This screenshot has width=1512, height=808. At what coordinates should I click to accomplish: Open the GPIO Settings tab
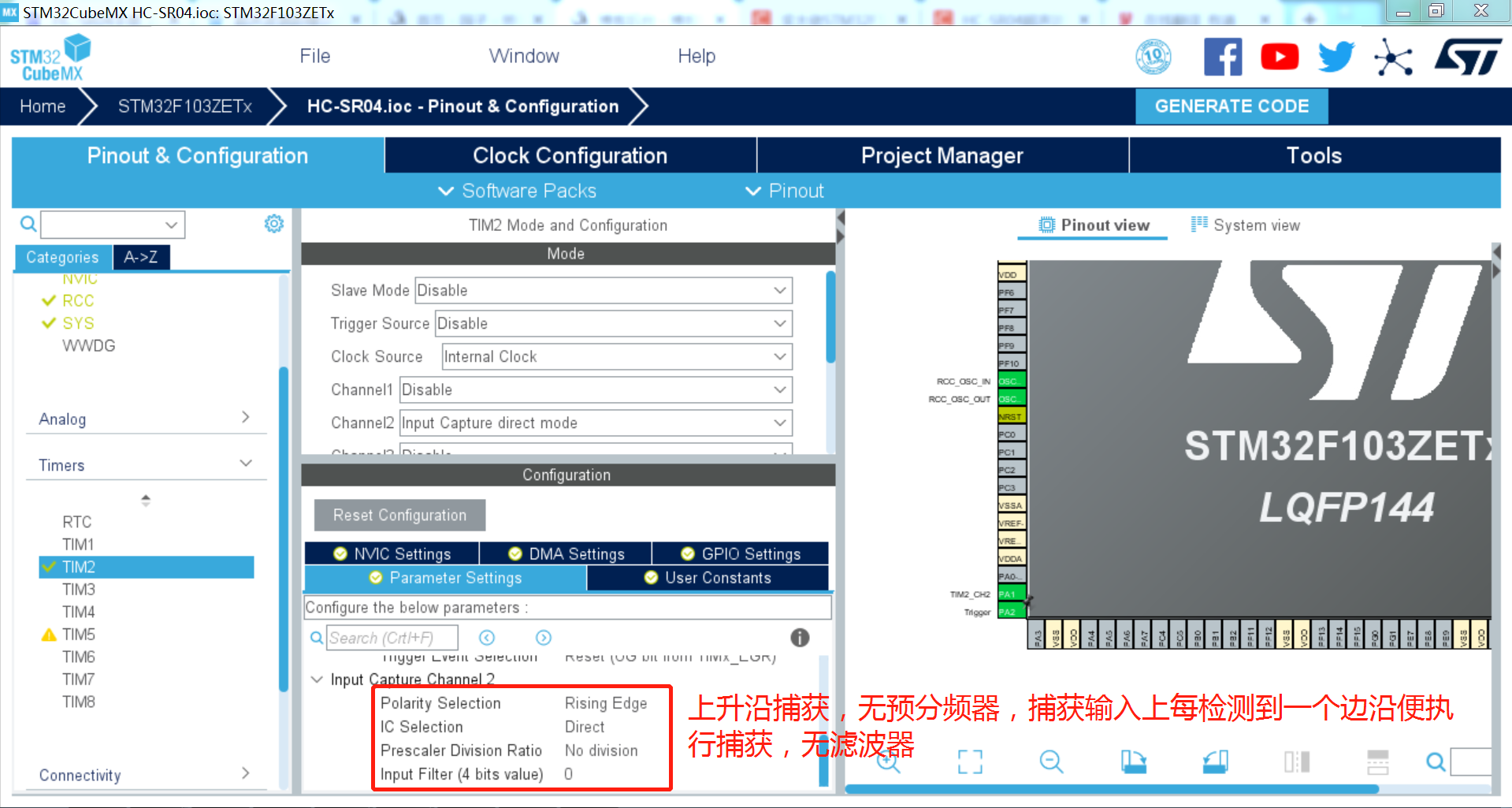pos(741,553)
